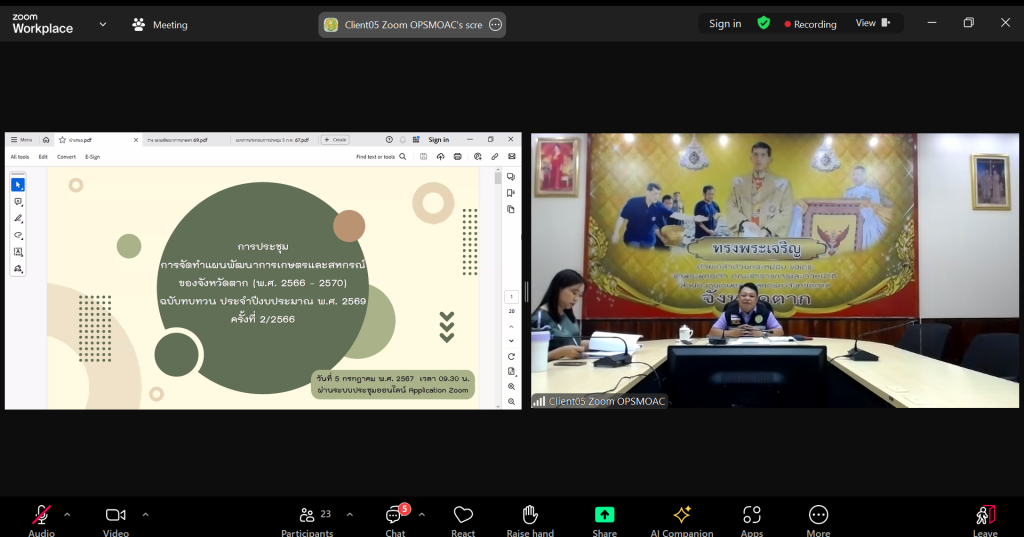
Task: Choose the Draw freehand tool in Acrobat
Action: [18, 235]
